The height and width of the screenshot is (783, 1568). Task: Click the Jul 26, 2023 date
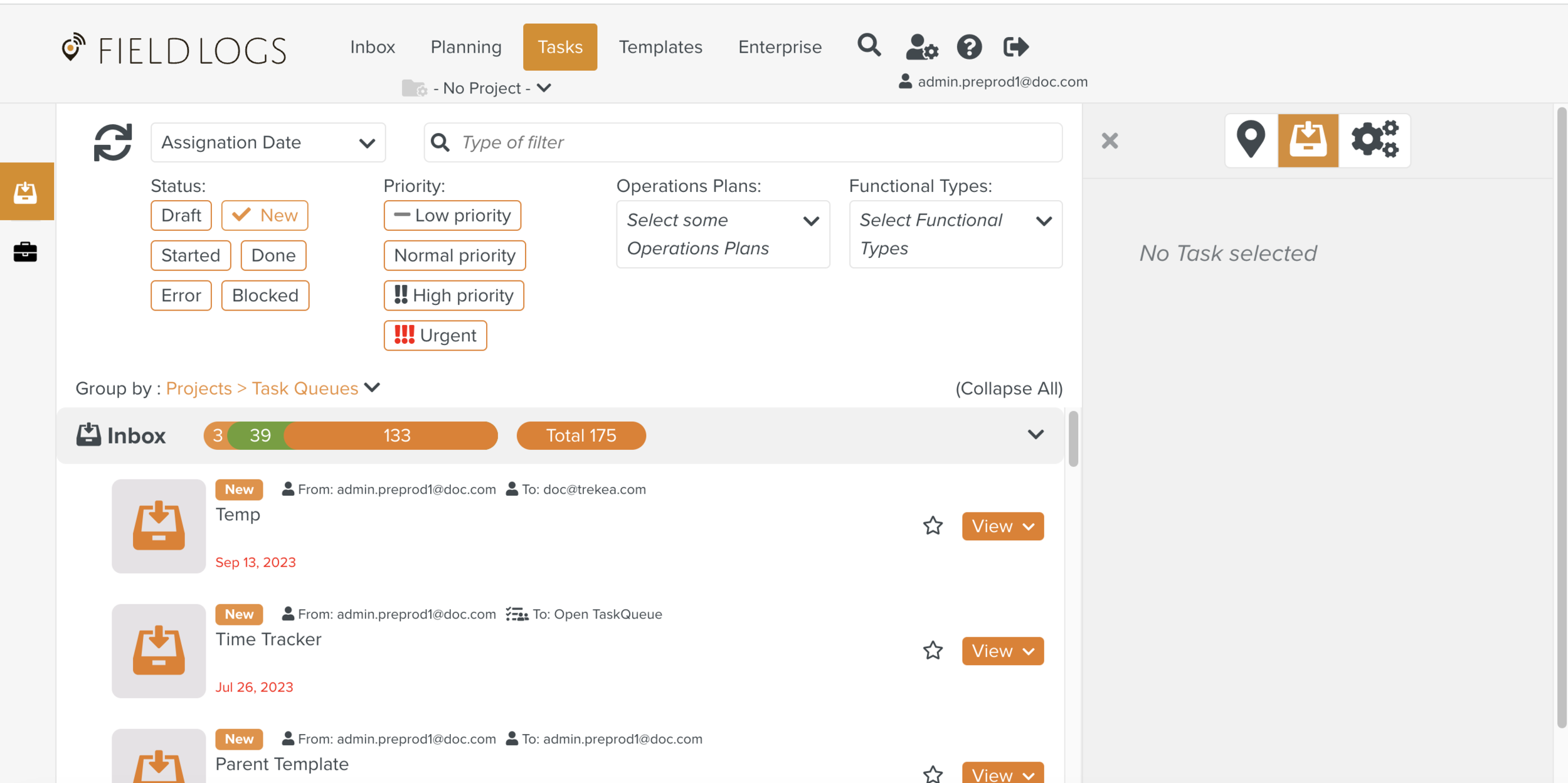click(x=254, y=687)
